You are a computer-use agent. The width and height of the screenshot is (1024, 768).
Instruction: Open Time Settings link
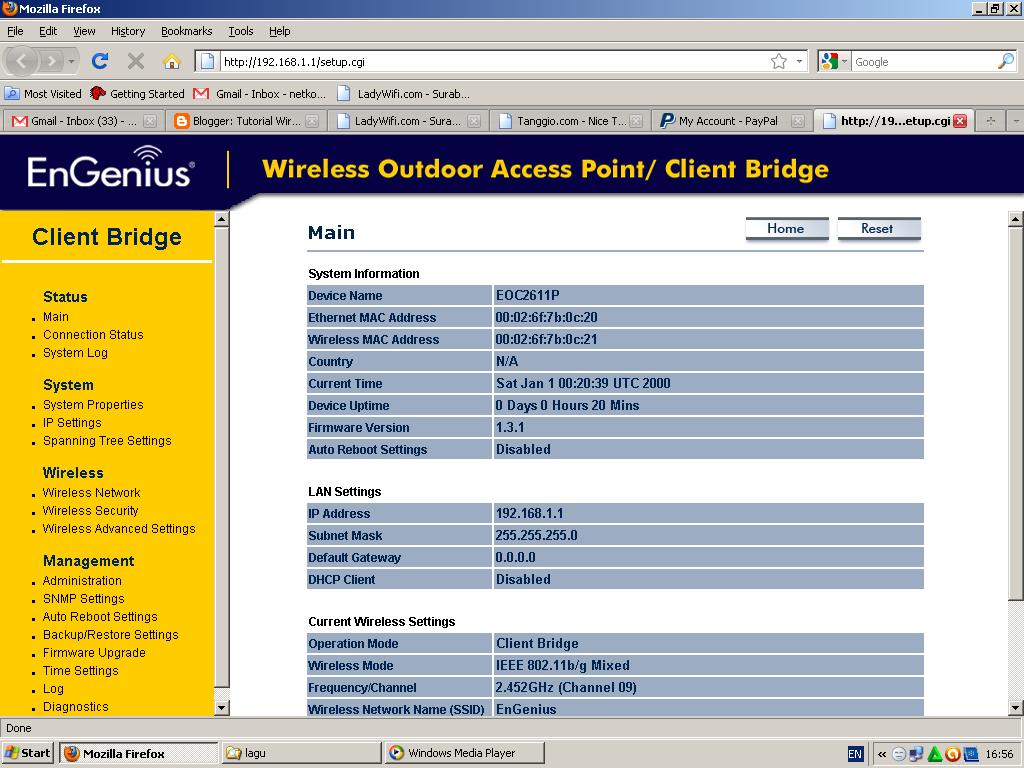(80, 671)
